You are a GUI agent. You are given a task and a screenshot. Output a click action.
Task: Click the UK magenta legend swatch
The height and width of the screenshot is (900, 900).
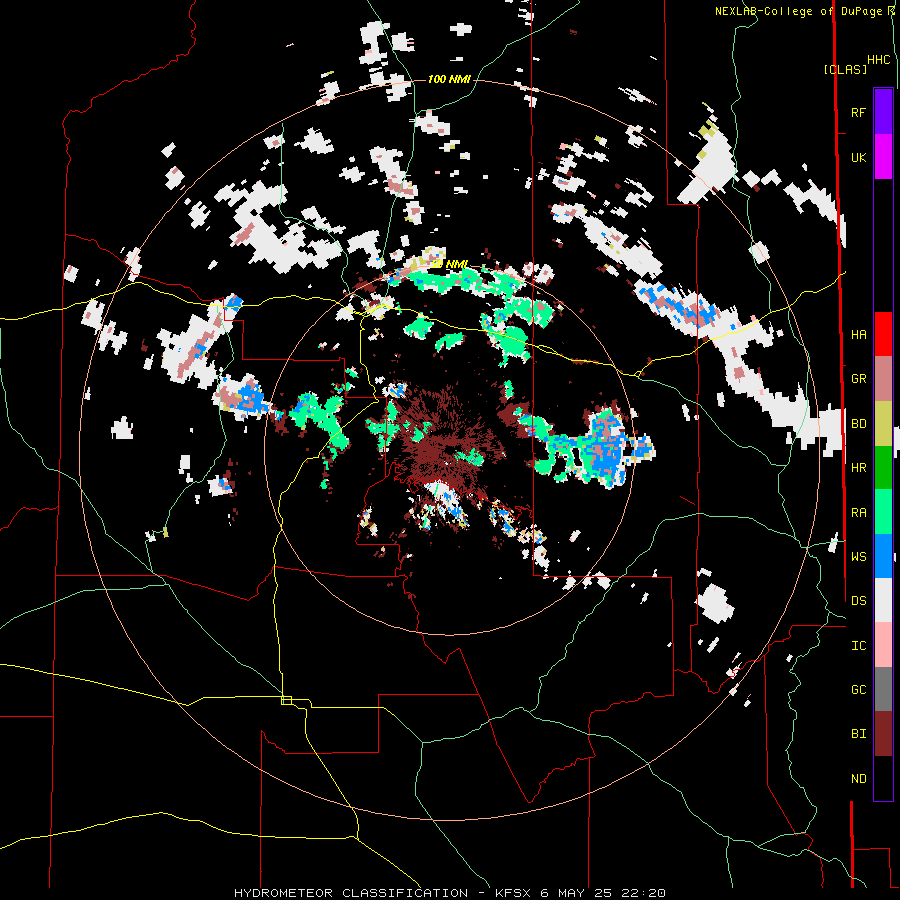tap(883, 157)
